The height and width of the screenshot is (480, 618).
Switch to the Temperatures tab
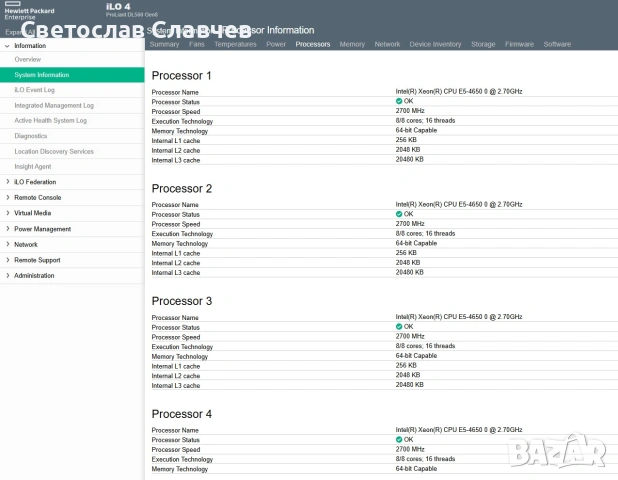pyautogui.click(x=235, y=44)
